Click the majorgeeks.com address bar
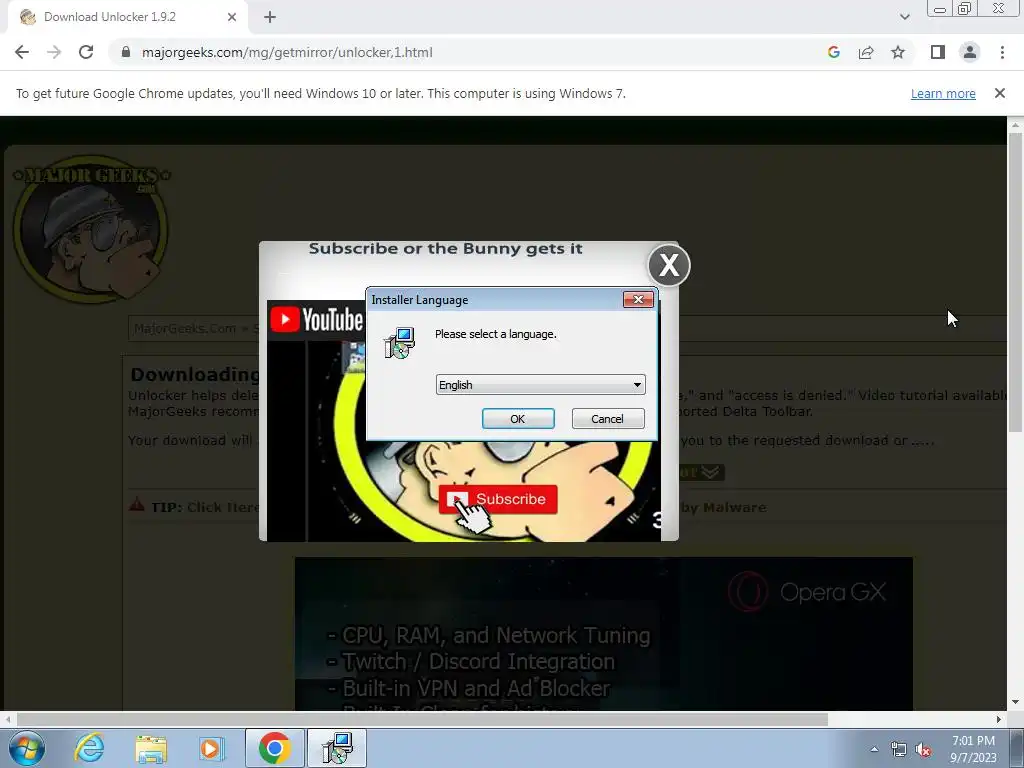This screenshot has height=768, width=1024. [x=287, y=52]
